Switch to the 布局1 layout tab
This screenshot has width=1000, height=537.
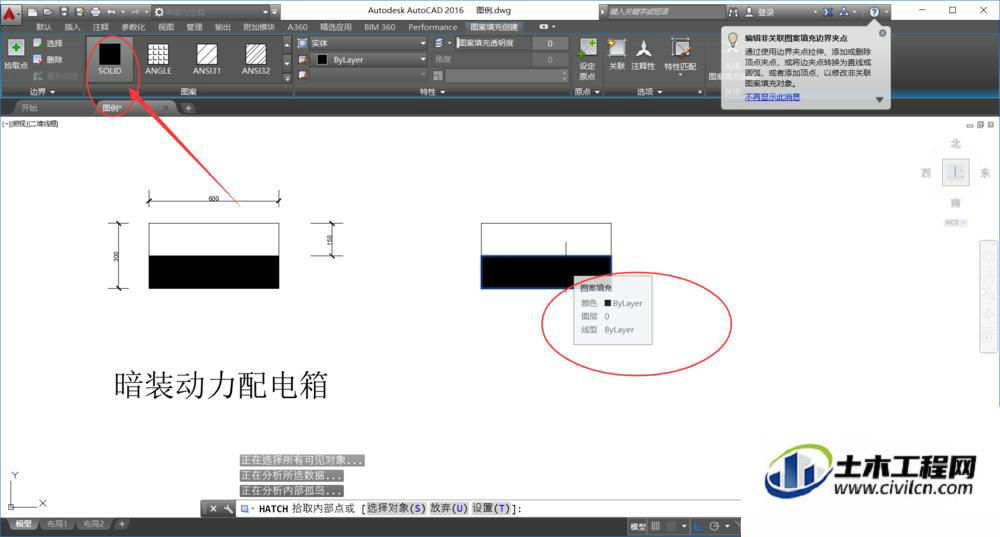(x=57, y=524)
